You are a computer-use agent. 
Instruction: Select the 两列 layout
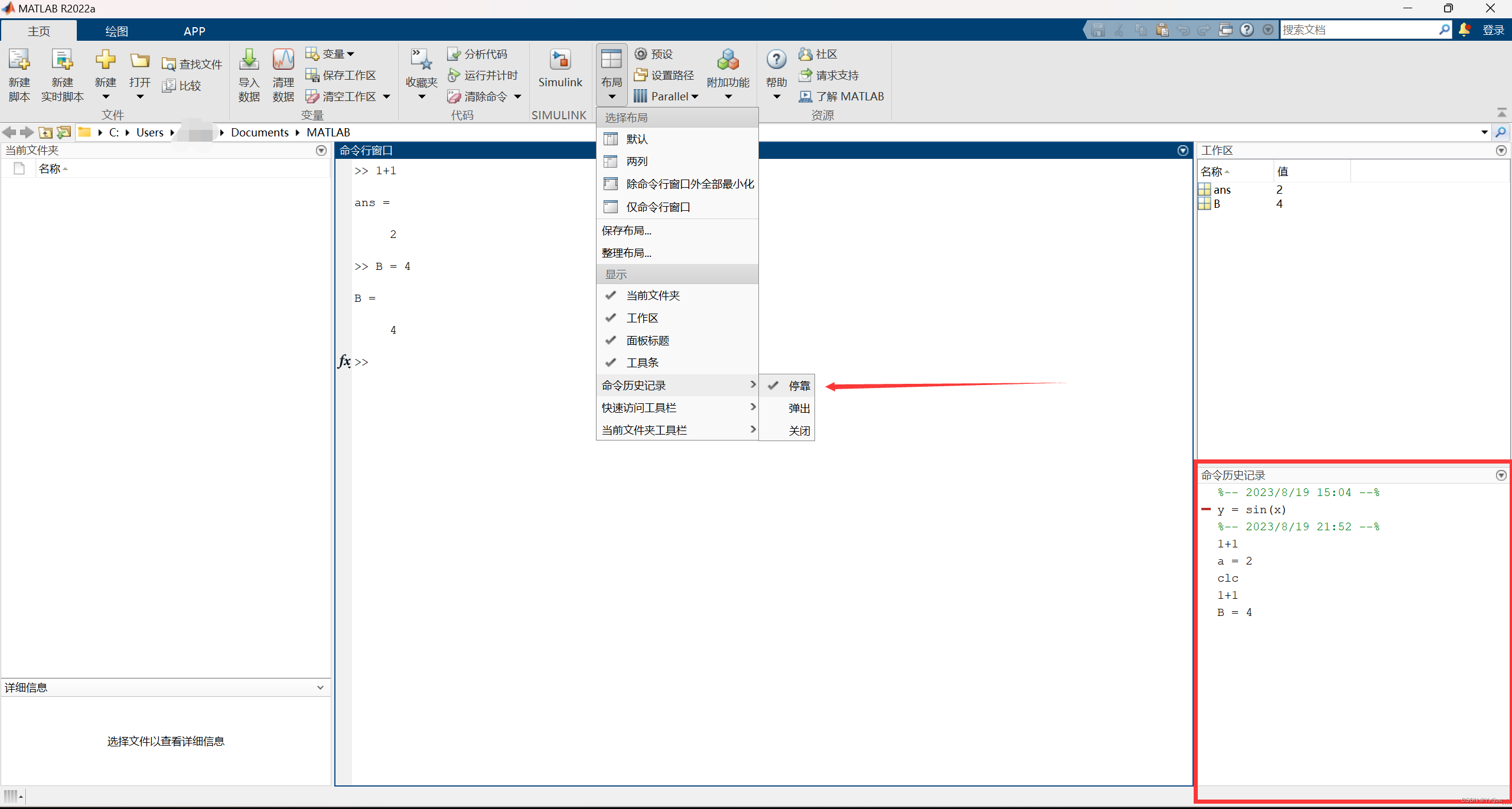pyautogui.click(x=677, y=161)
